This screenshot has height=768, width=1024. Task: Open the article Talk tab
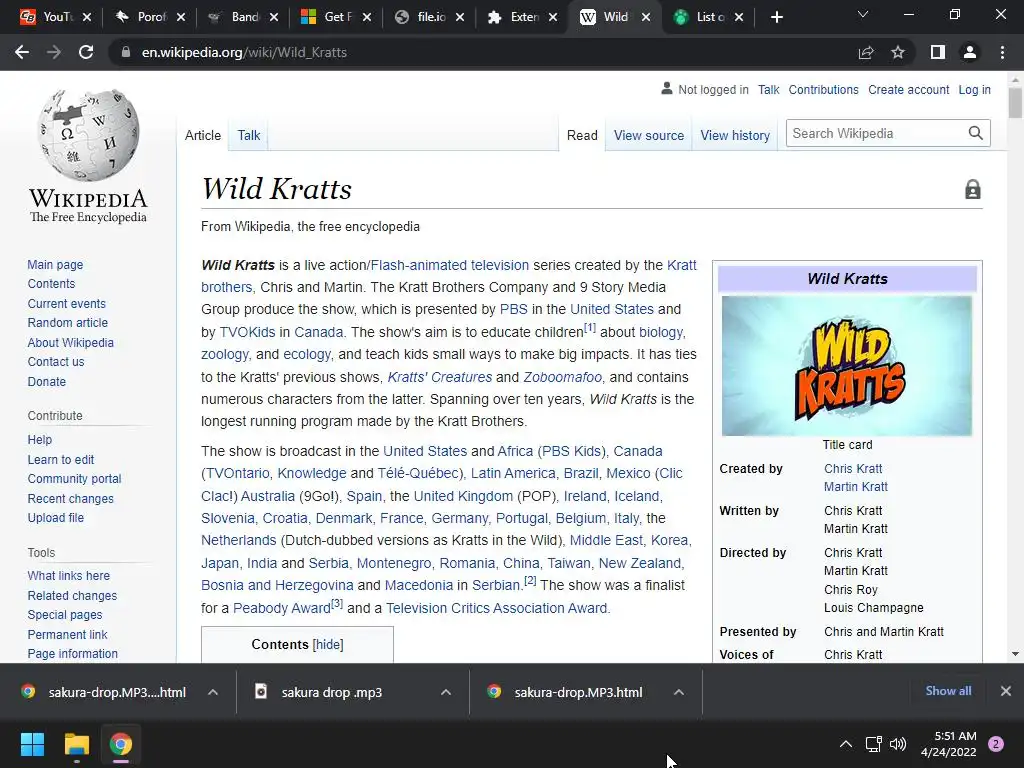[x=248, y=135]
